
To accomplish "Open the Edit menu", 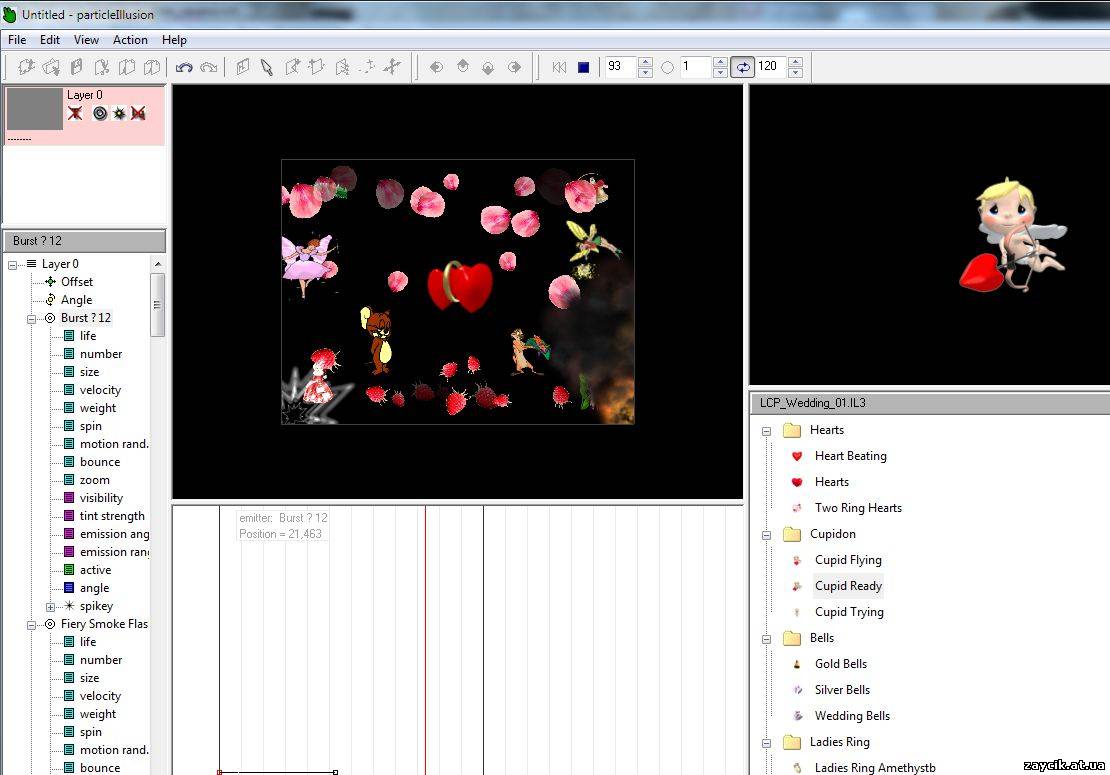I will [x=50, y=40].
